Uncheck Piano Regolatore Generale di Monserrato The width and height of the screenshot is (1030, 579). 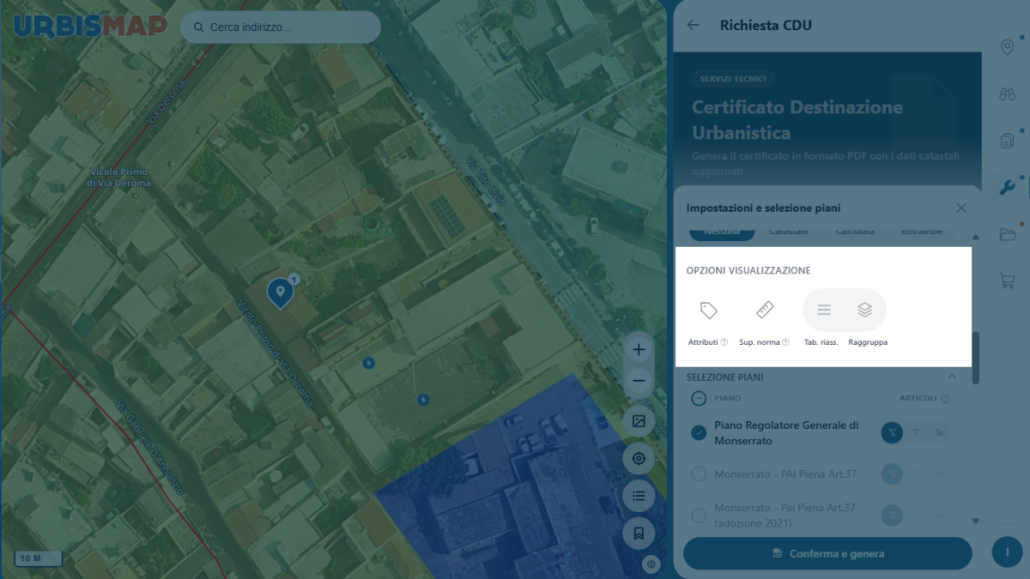698,432
